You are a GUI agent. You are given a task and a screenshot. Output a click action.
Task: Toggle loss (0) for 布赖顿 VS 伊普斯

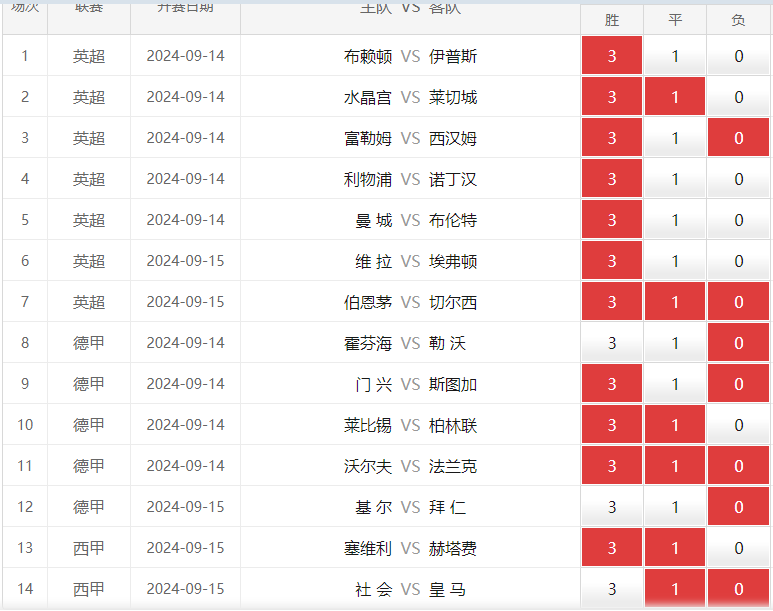(x=738, y=55)
